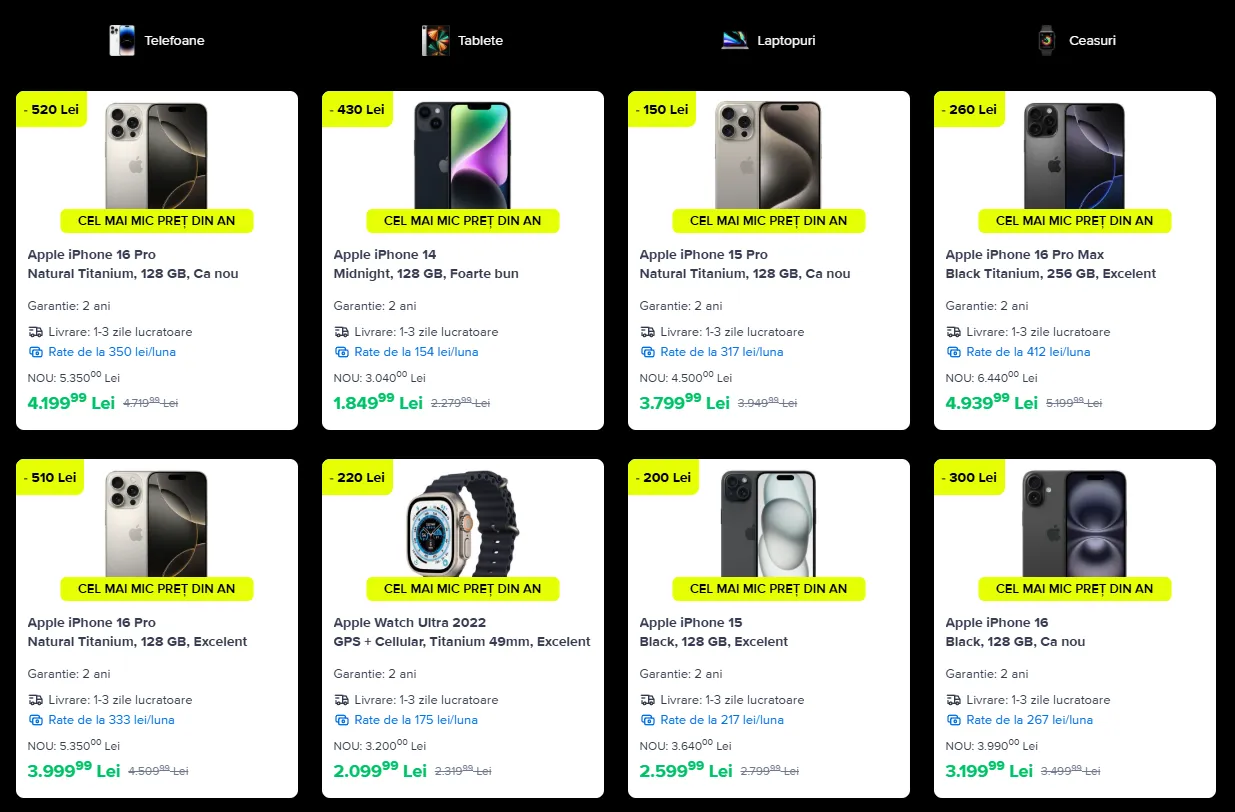Click the Tablete tablet category icon
Screen dimensions: 1235x812
coord(435,41)
